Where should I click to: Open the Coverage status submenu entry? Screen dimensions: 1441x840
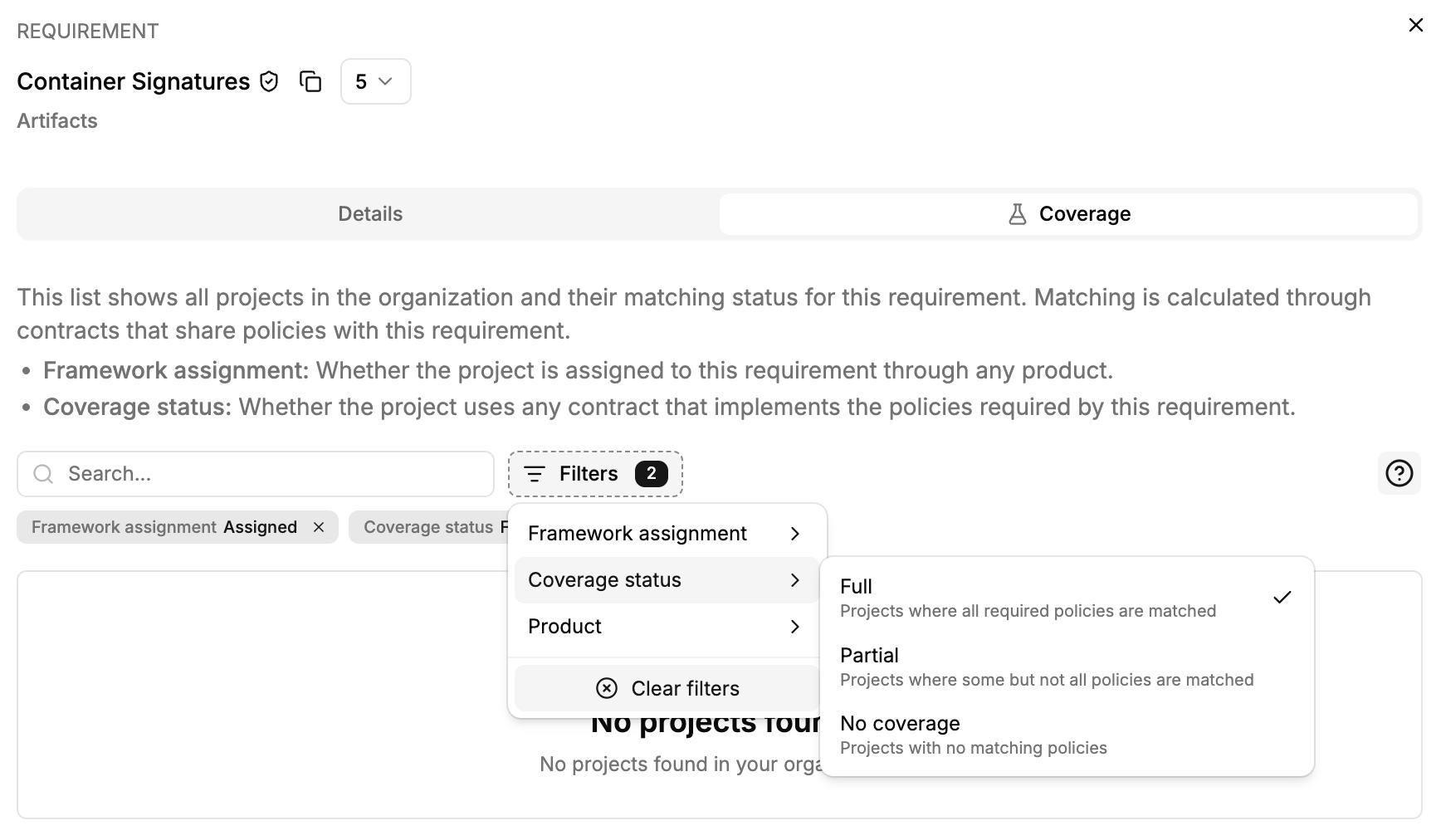pos(664,579)
